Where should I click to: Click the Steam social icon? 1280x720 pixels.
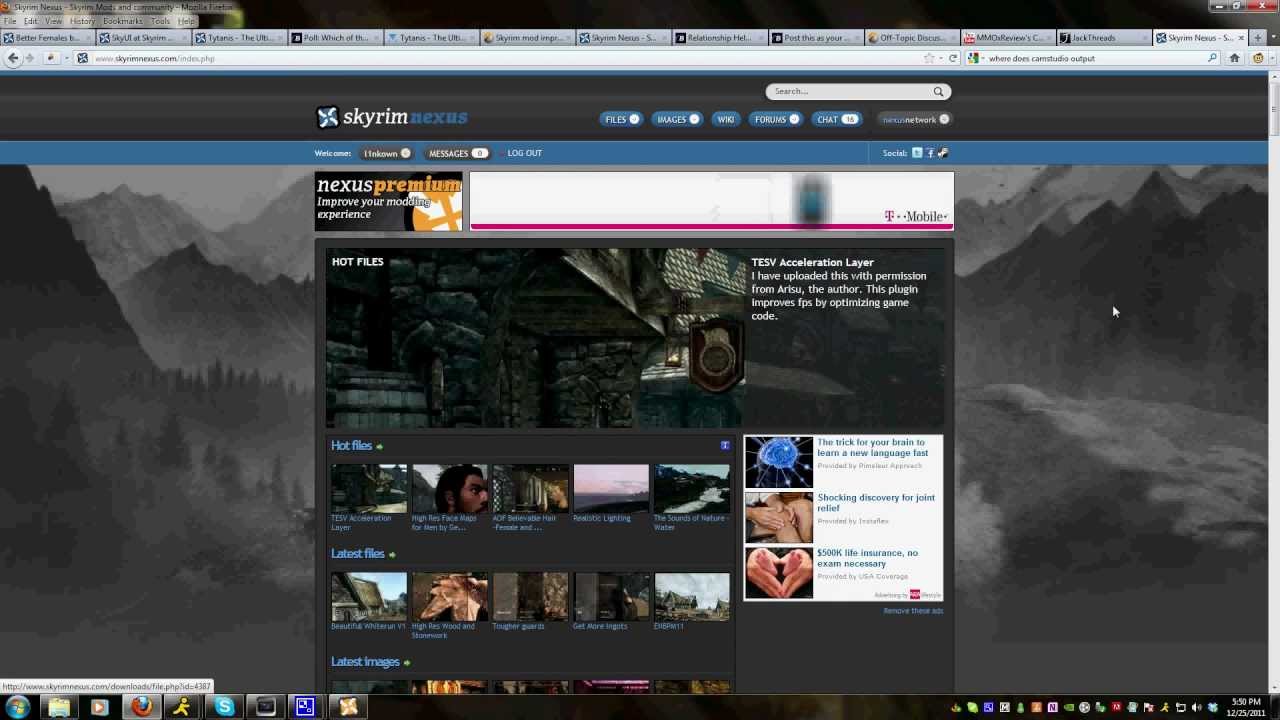coord(942,153)
